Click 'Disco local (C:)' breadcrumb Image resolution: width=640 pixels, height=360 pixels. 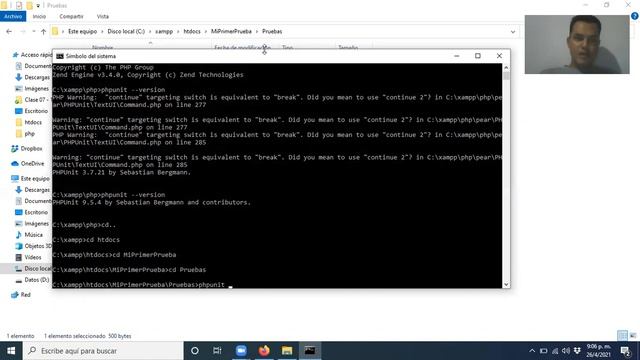(126, 31)
